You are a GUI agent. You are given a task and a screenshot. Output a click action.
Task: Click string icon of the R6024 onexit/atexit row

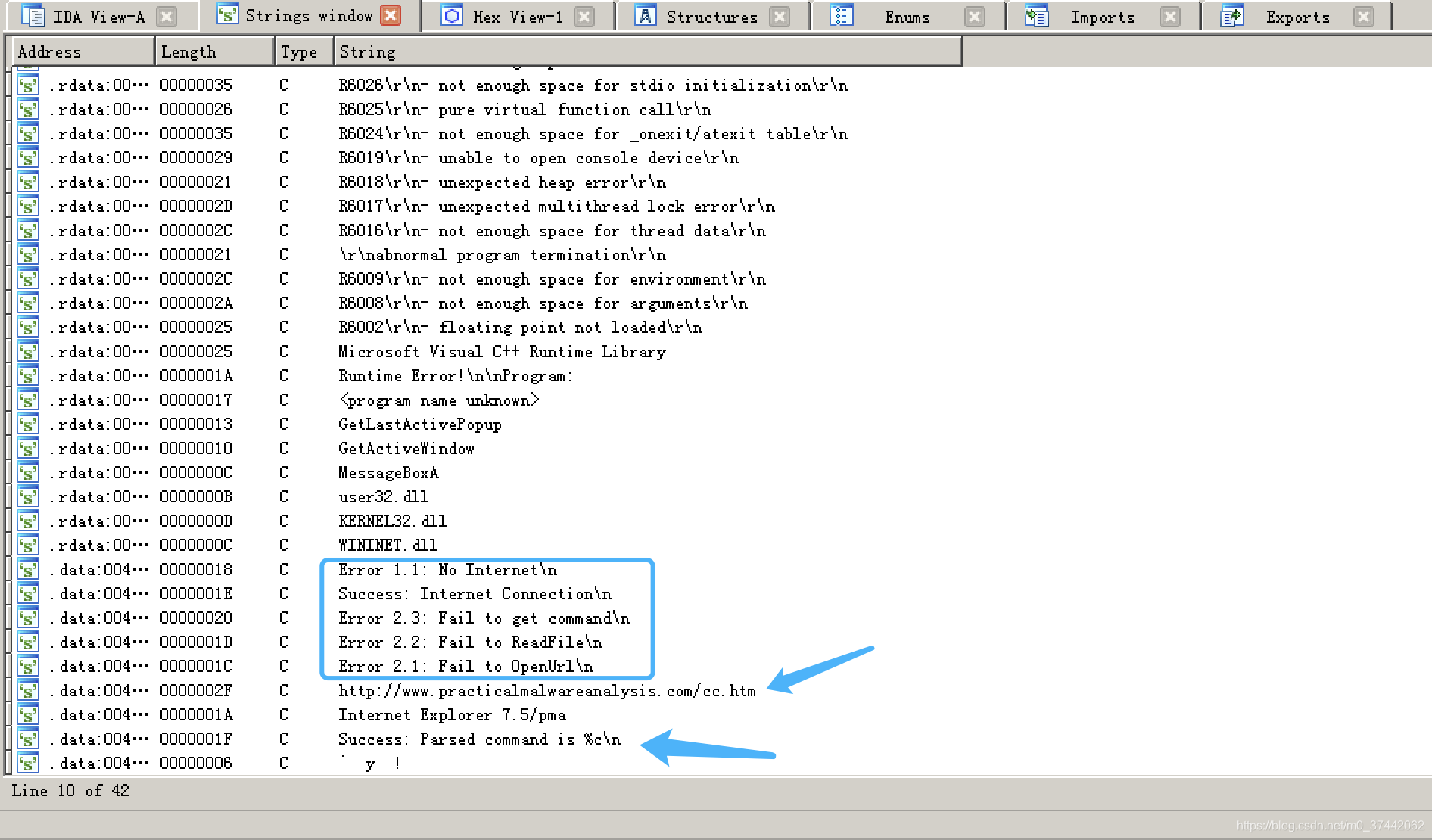point(28,134)
